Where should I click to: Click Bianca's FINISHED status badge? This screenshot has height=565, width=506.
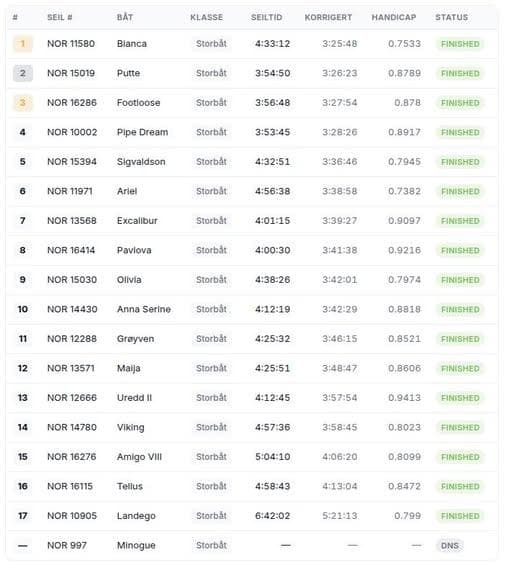pos(460,44)
